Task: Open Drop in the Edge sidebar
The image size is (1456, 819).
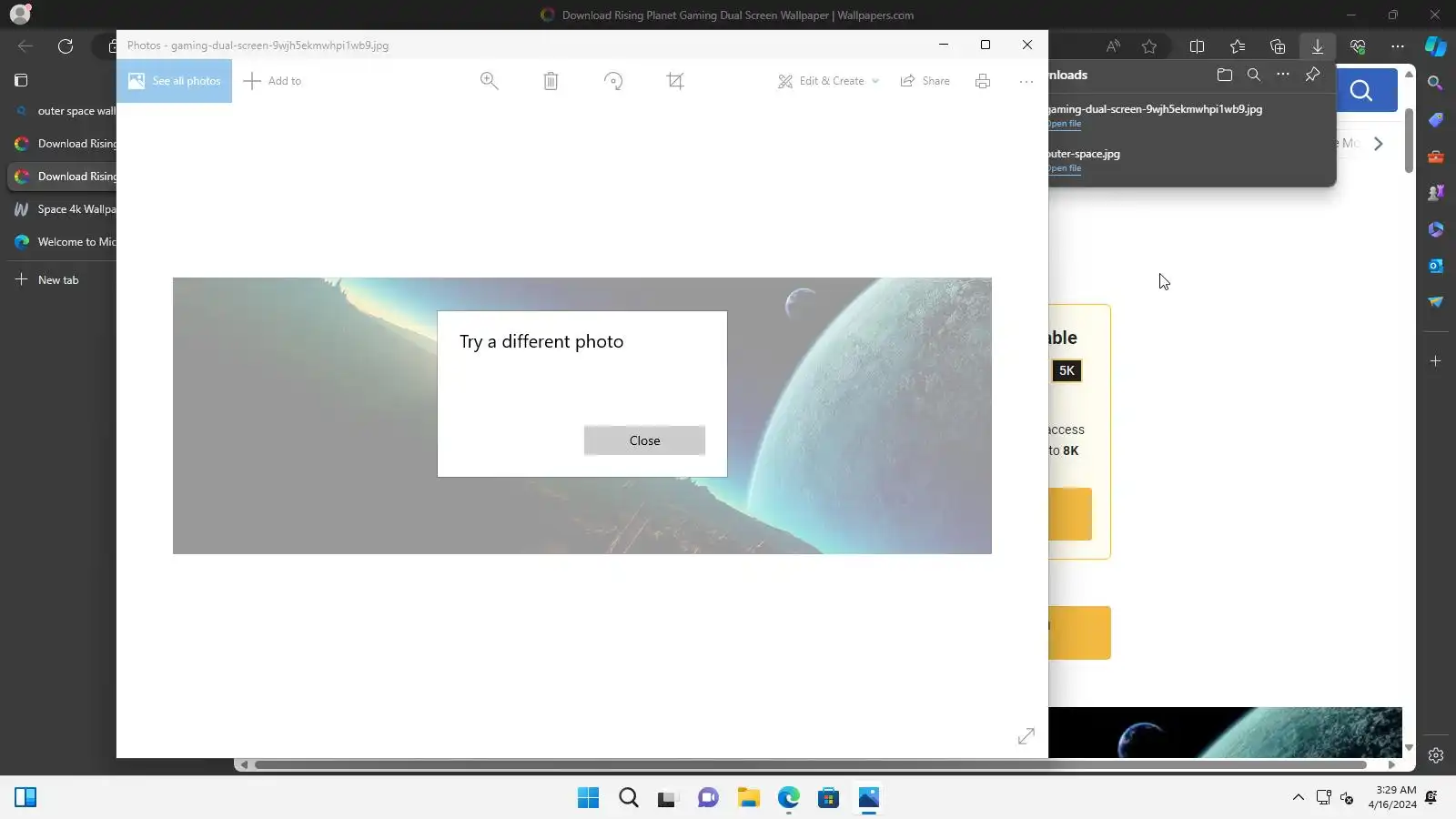Action: pyautogui.click(x=1436, y=302)
